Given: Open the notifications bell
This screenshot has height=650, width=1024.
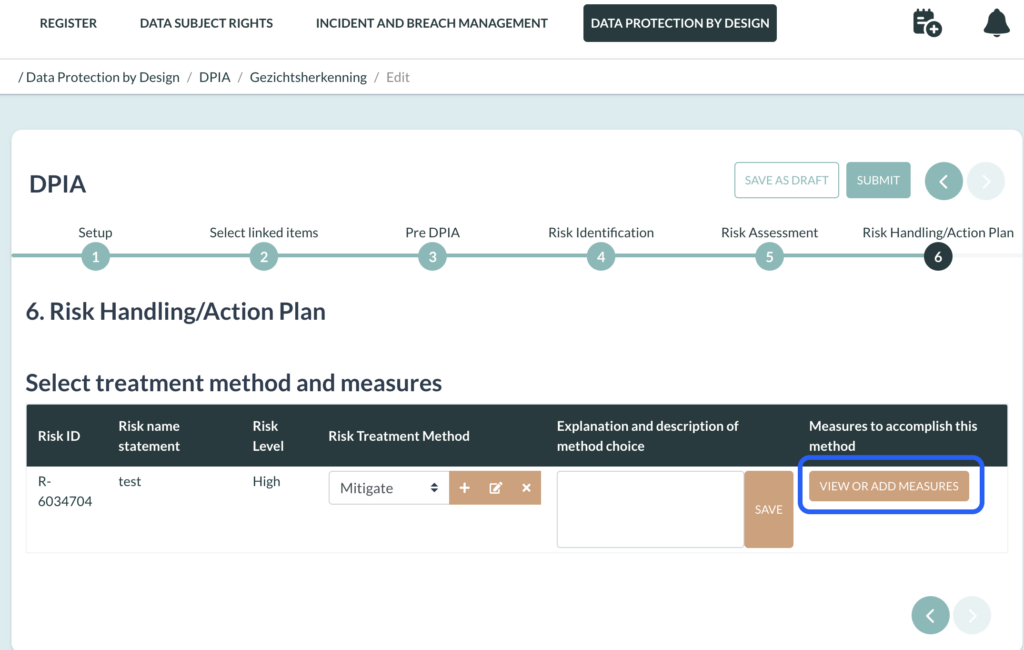Looking at the screenshot, I should coord(997,23).
